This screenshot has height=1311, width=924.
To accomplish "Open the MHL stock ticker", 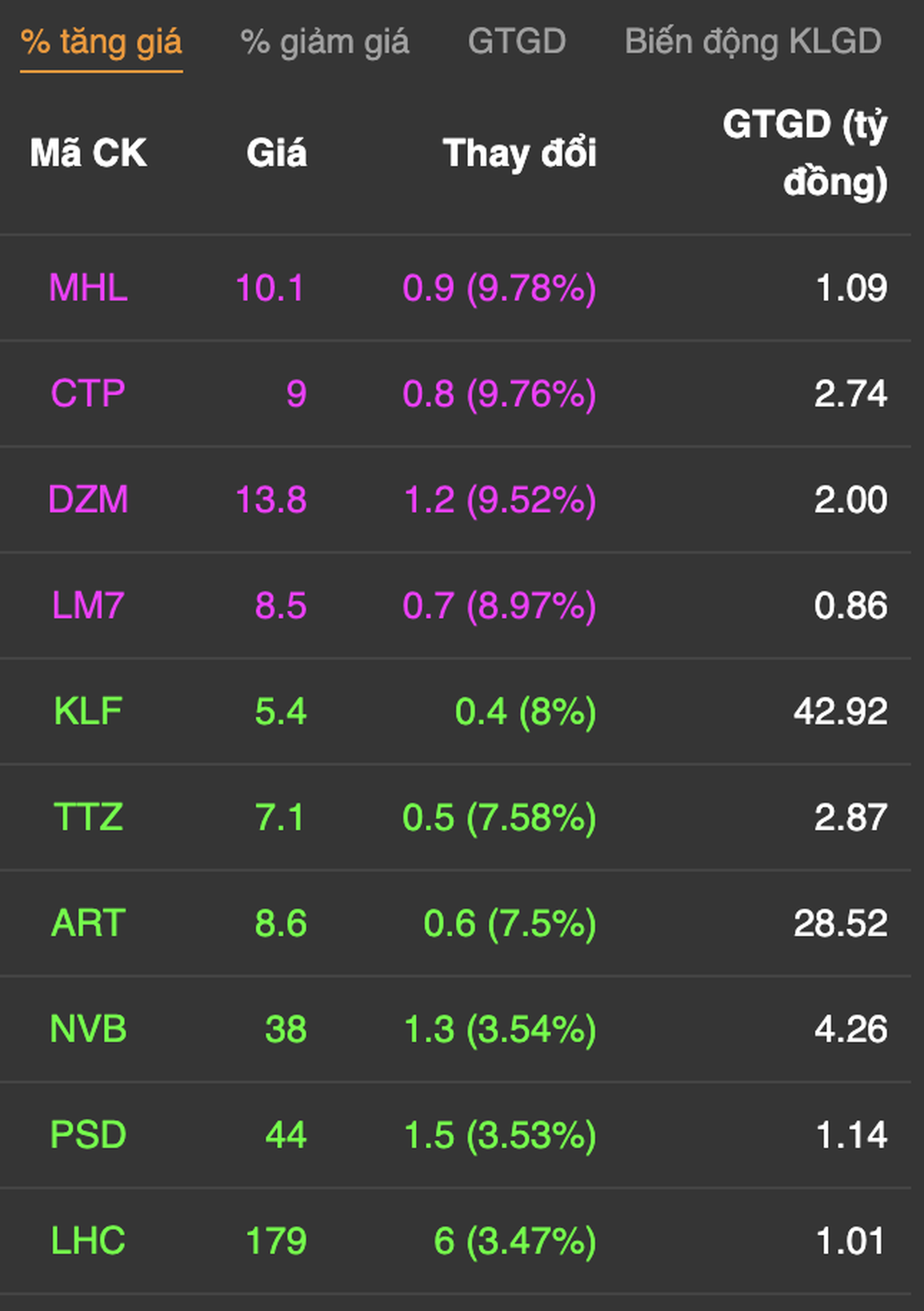I will (88, 288).
